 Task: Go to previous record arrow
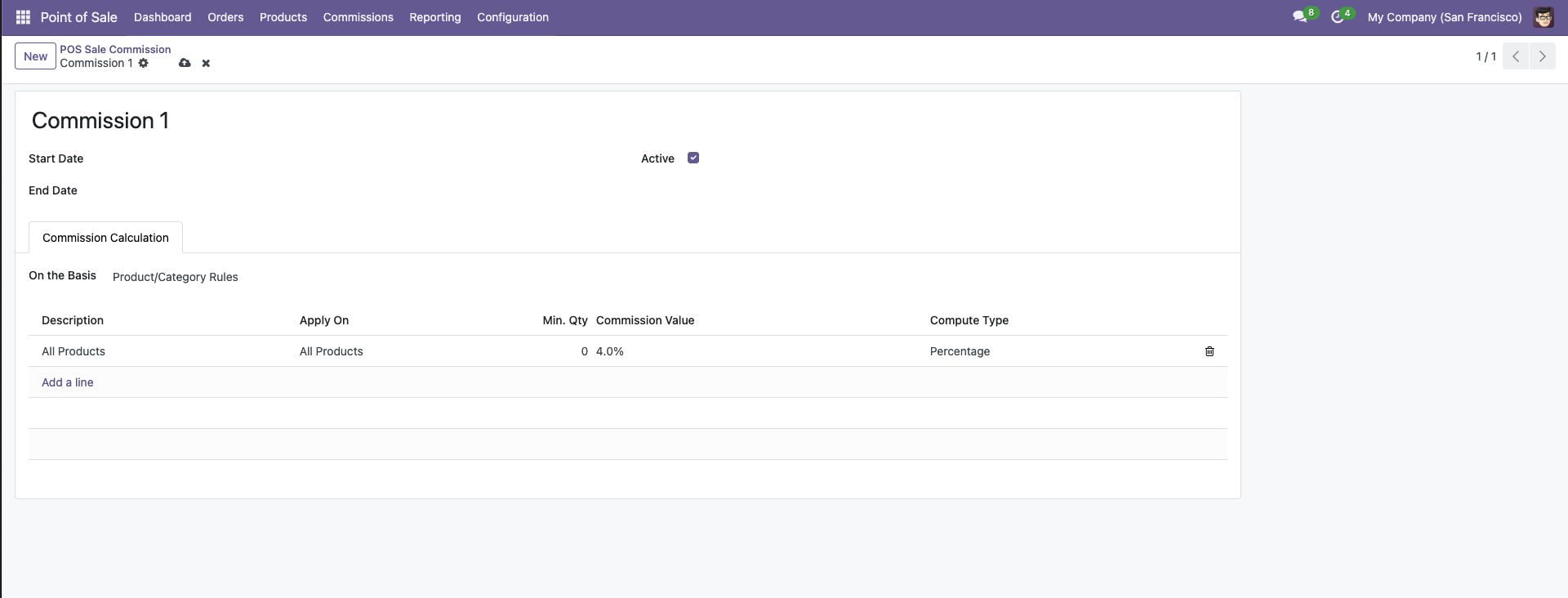1516,56
